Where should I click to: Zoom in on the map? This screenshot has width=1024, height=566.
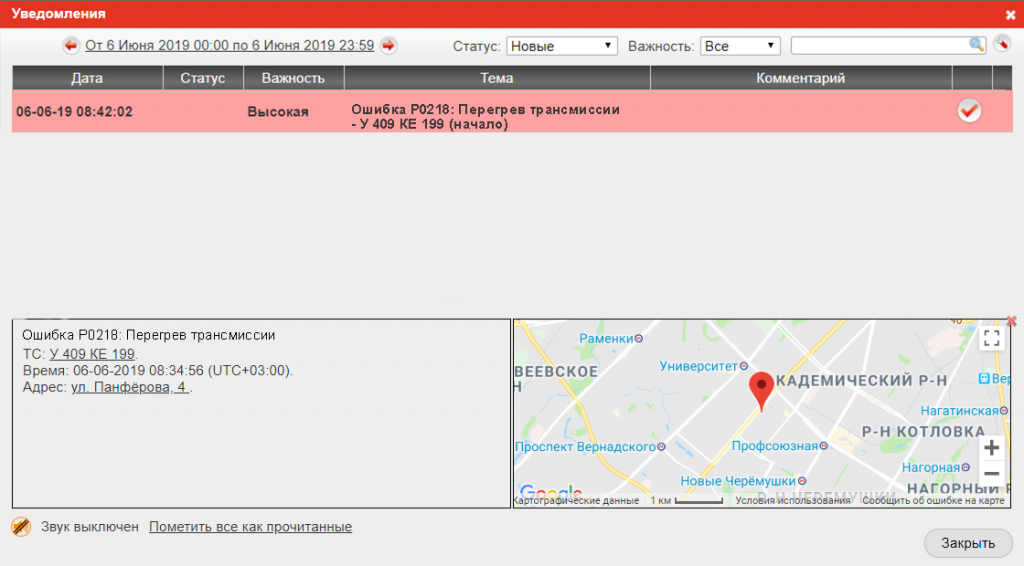[991, 448]
